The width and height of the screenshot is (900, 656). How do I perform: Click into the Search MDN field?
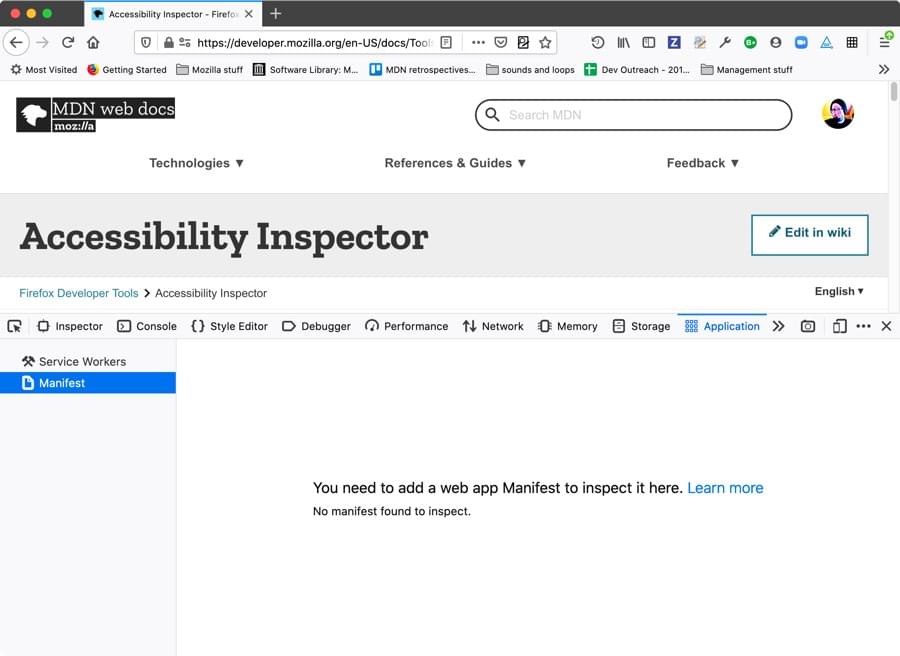(640, 115)
